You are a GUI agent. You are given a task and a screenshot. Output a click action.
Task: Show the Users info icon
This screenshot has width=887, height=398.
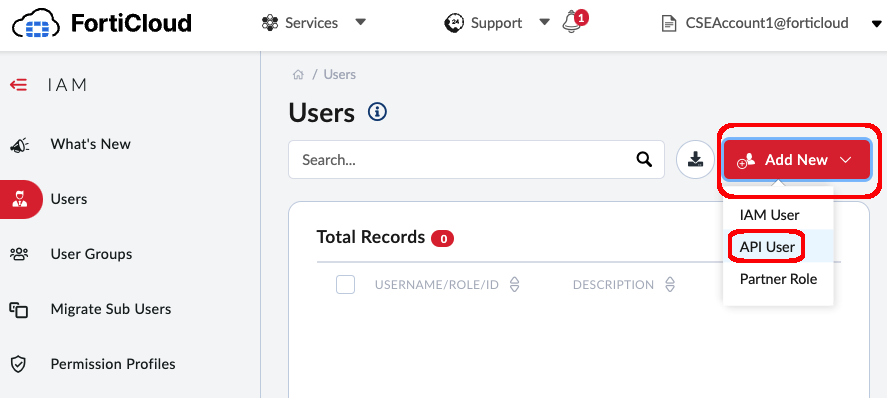[x=377, y=111]
